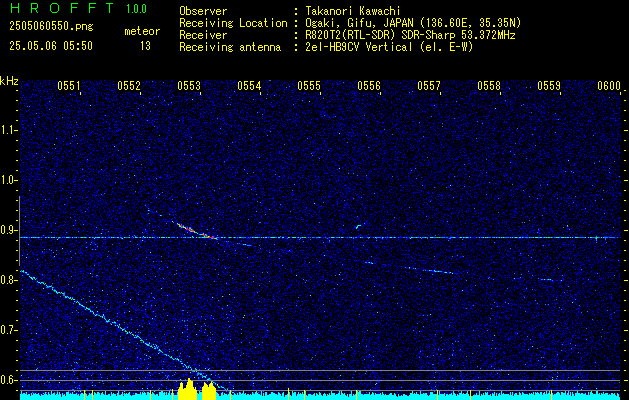Viewport: 629px width, 400px height.
Task: Click the right yellow signal-level peak
Action: 209,390
